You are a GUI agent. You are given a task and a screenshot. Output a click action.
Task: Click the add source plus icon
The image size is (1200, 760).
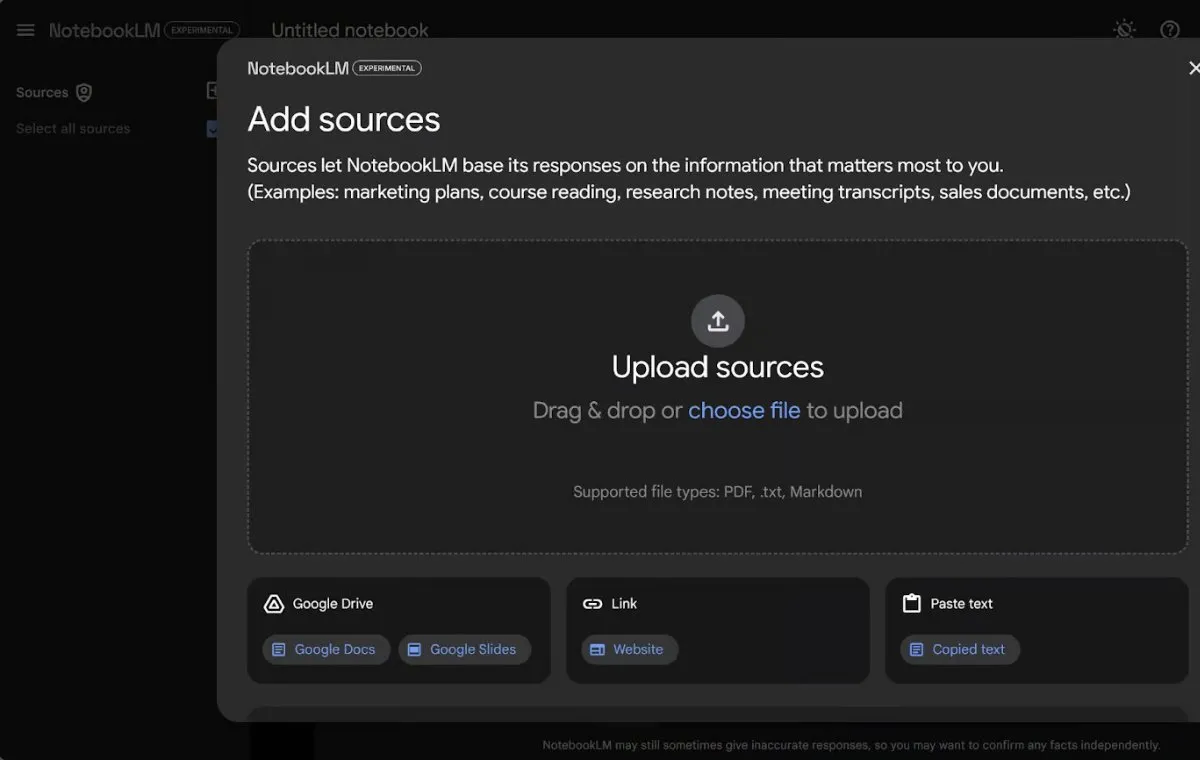212,92
